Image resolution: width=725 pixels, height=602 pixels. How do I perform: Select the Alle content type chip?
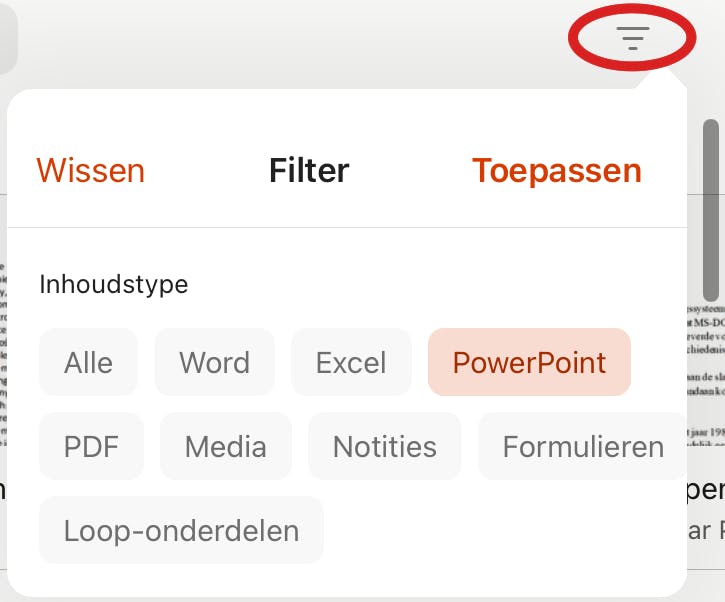[x=88, y=362]
